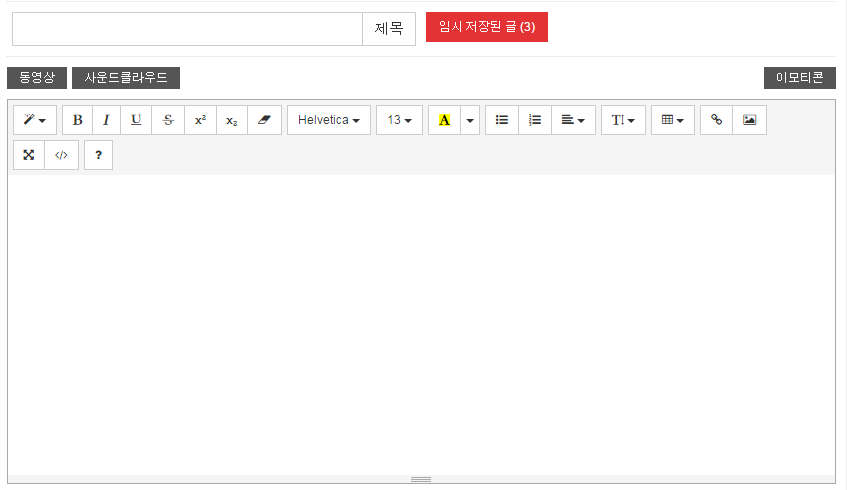847x490 pixels.
Task: Apply the yellow highlight color A button
Action: (x=444, y=120)
